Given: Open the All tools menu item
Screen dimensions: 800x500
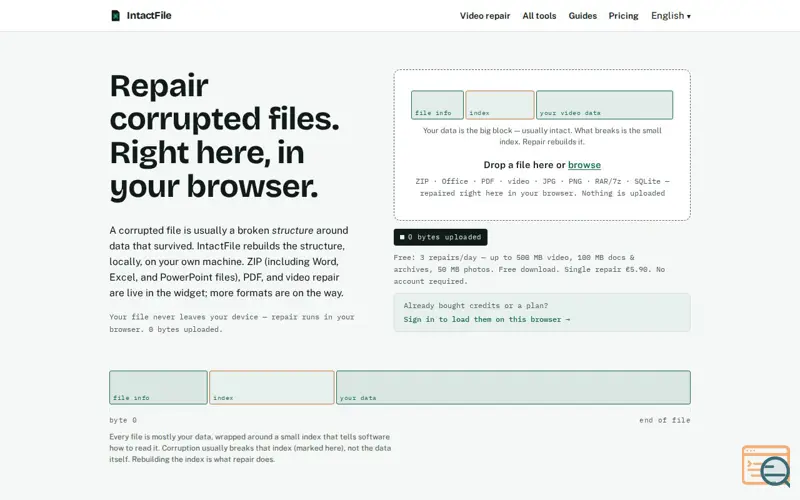Looking at the screenshot, I should 539,16.
